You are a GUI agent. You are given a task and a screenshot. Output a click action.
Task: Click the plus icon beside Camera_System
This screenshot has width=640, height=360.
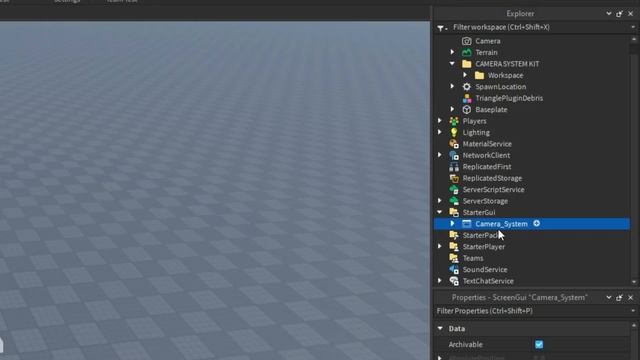click(537, 223)
